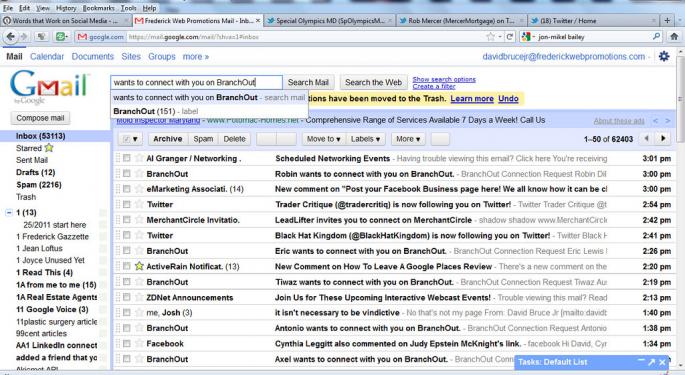Switch to Rob Mercer Twitter tab
The width and height of the screenshot is (685, 375).
462,20
